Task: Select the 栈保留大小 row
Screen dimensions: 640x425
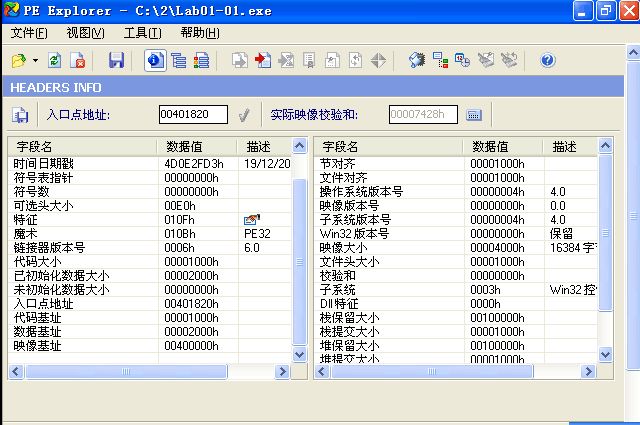Action: 456,318
